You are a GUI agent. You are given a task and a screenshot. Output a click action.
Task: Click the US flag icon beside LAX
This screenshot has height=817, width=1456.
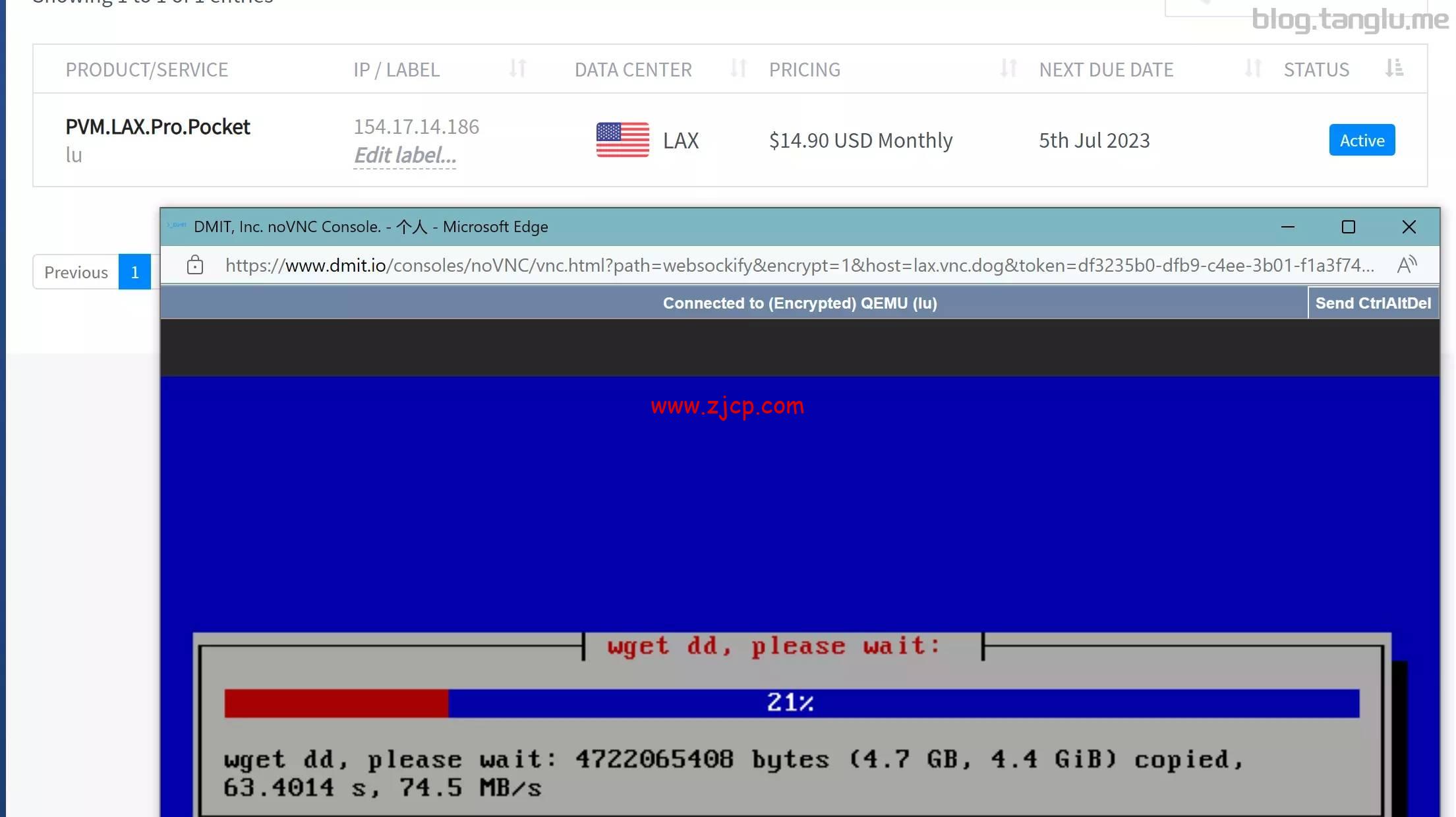pos(622,140)
